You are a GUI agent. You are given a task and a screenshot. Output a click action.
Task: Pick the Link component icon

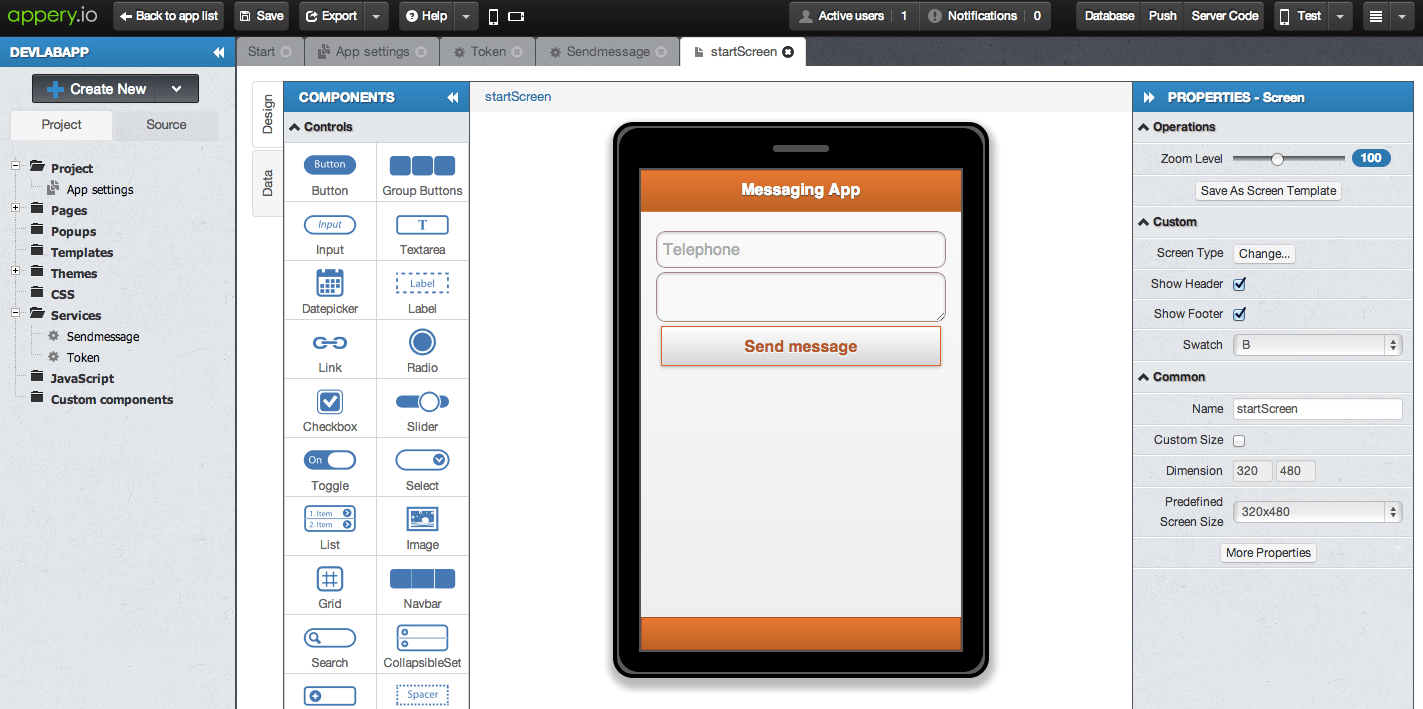point(330,343)
